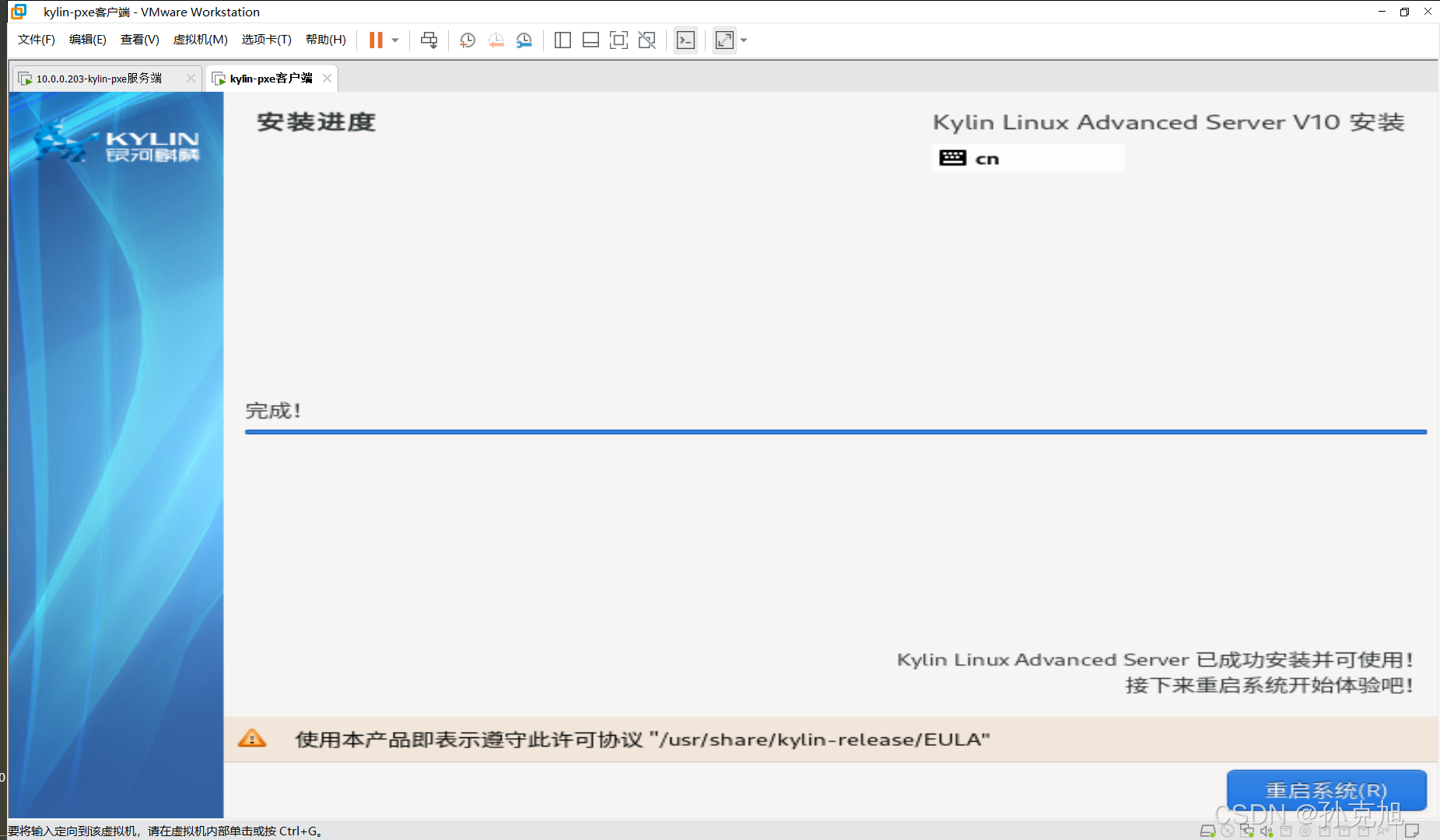Toggle the library sidebar panel
The image size is (1440, 840).
[x=562, y=40]
